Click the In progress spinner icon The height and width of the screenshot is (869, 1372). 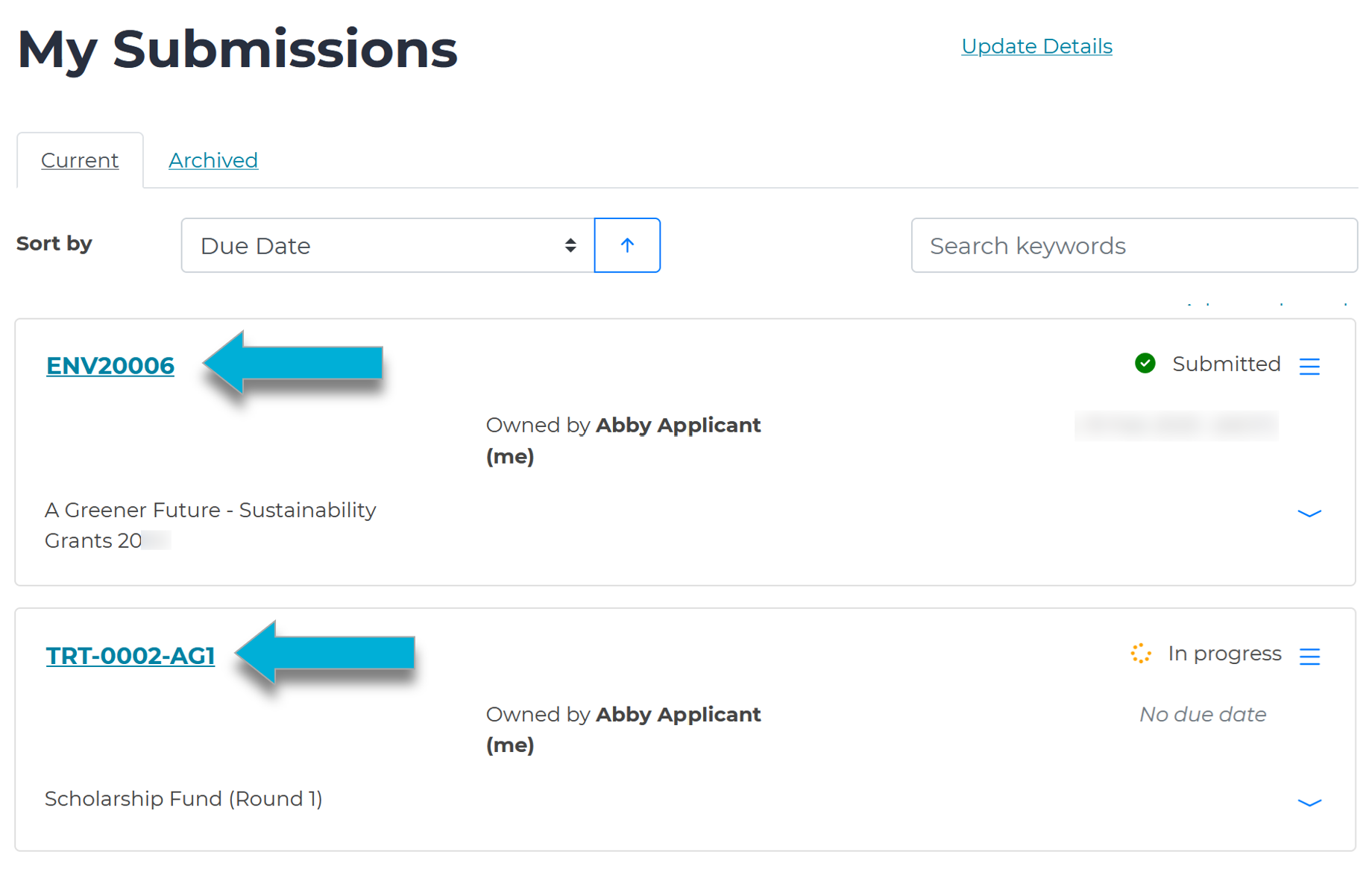pos(1140,653)
